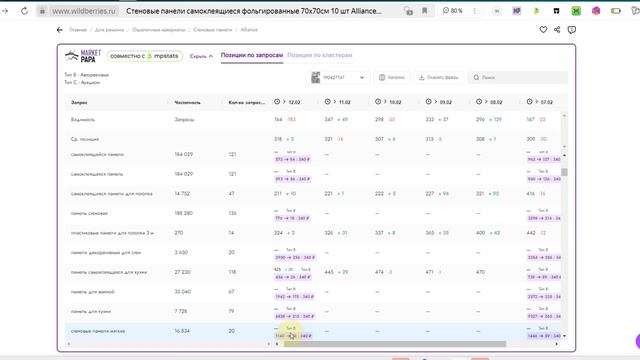Expand the 09.02 date column chevron
The image size is (640, 360).
click(436, 102)
